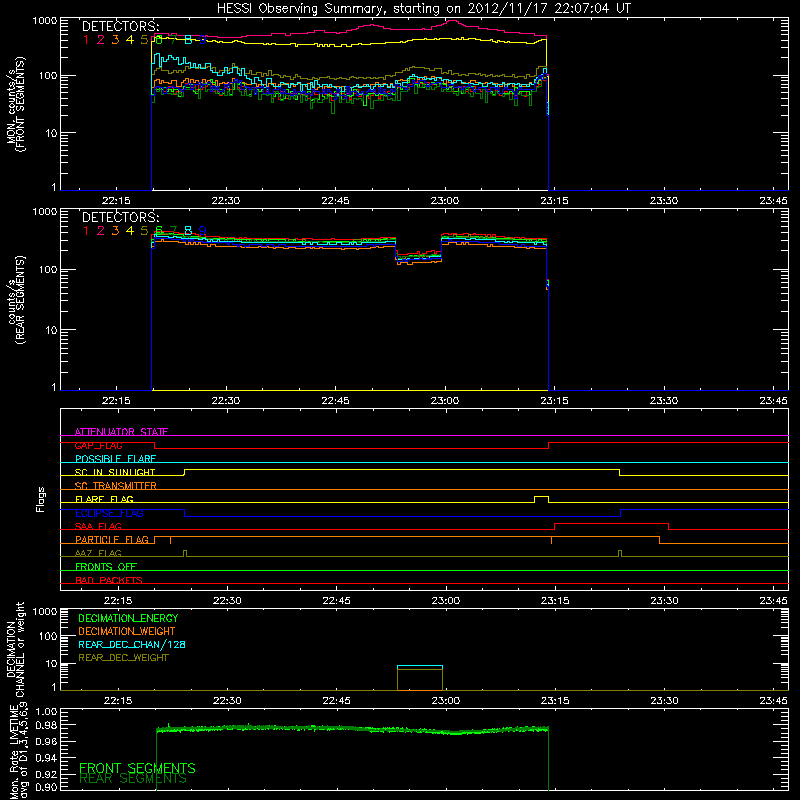Click the GAP_FLAG label
Screen dimensions: 800x800
[x=98, y=445]
